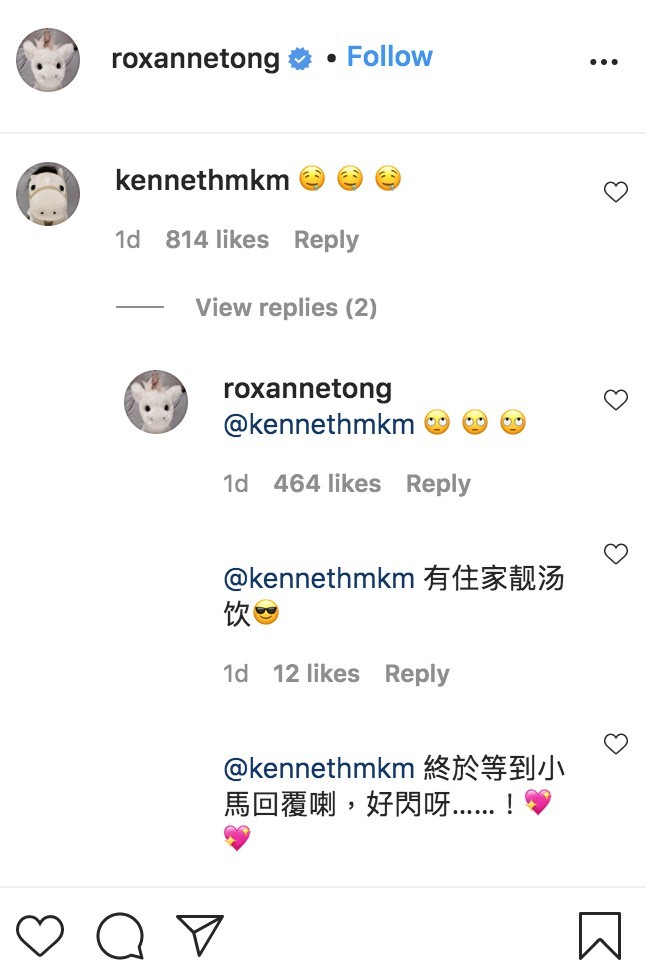
Task: Open 814 likes on kennethmkm's comment
Action: 216,239
